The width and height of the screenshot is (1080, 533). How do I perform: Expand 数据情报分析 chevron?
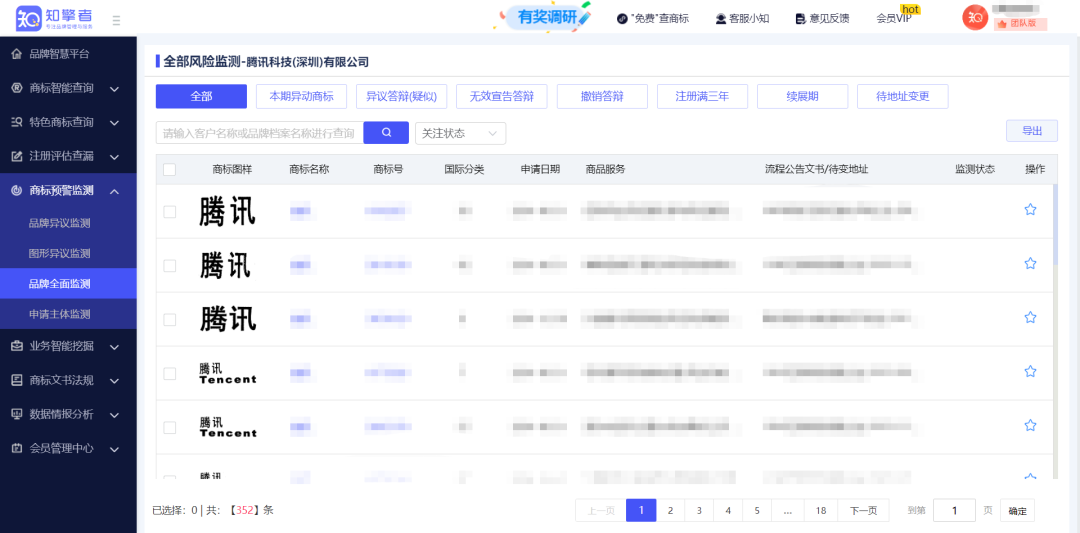click(x=114, y=415)
